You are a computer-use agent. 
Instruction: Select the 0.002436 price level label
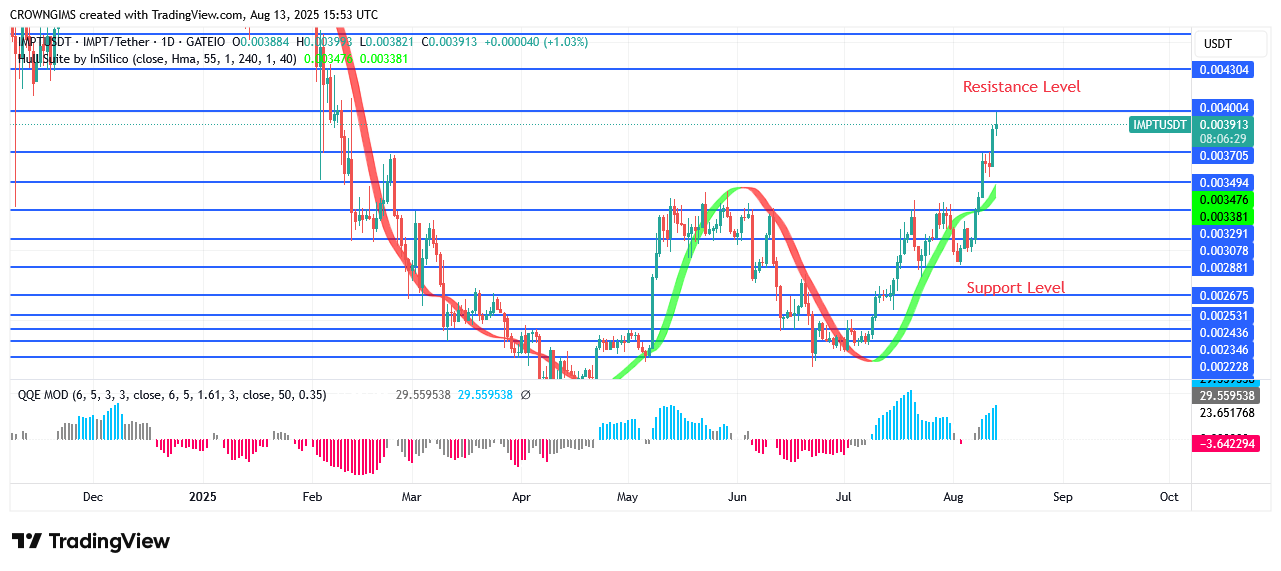coord(1225,332)
